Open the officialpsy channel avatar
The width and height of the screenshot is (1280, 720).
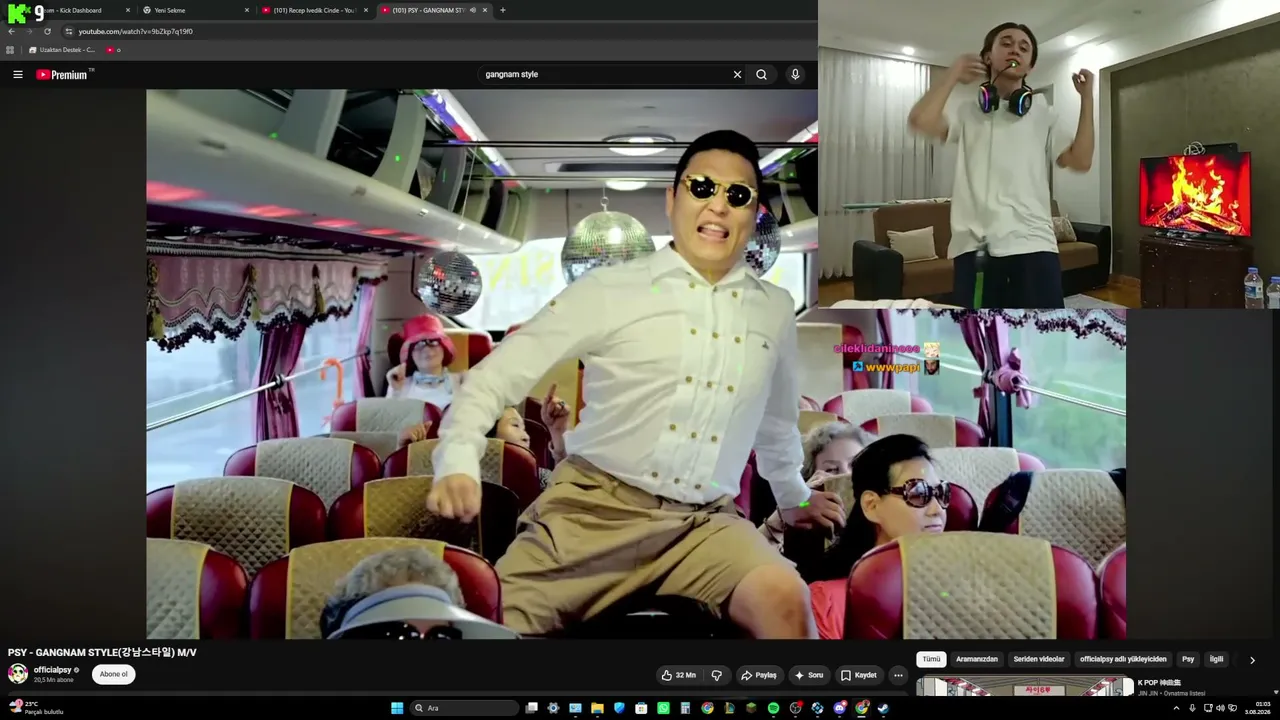coord(18,674)
